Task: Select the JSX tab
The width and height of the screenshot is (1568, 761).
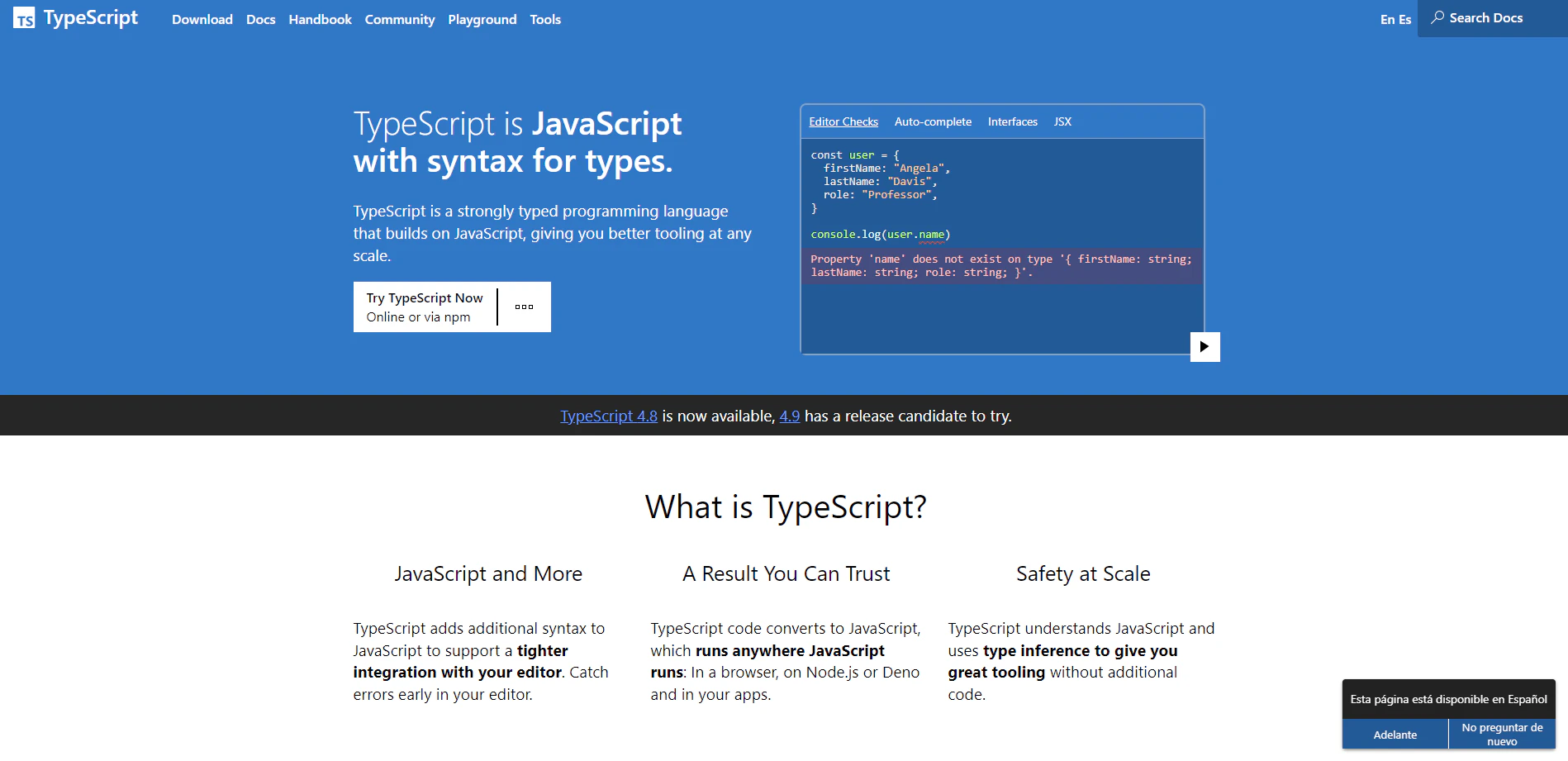Action: click(1062, 121)
